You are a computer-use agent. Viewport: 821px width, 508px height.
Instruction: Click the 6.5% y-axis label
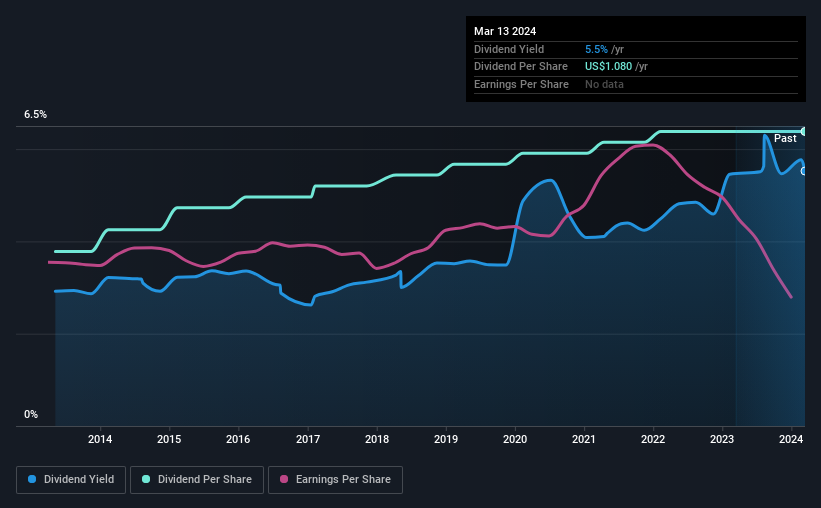[x=36, y=115]
